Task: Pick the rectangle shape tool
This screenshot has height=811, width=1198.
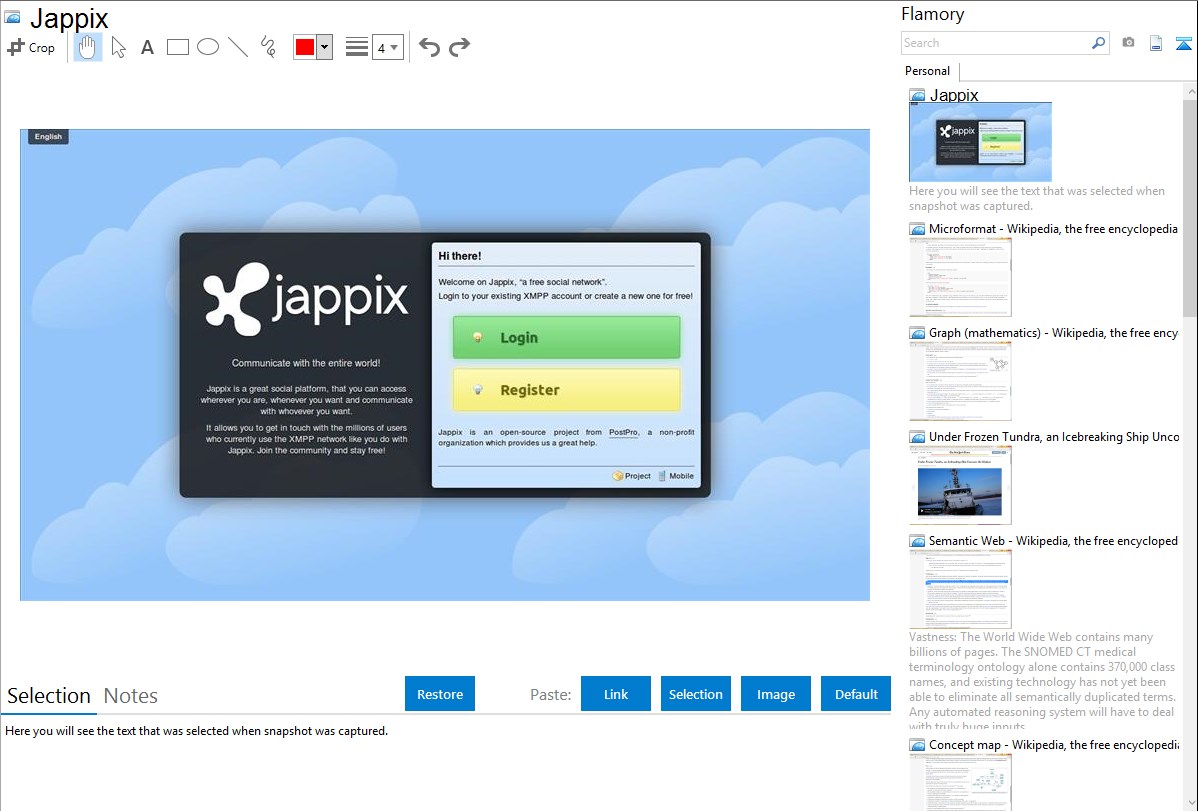Action: (178, 47)
